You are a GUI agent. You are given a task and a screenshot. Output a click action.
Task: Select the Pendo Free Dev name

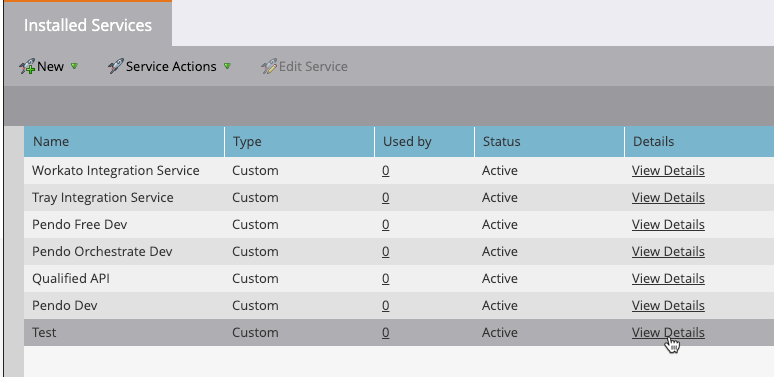click(x=79, y=225)
